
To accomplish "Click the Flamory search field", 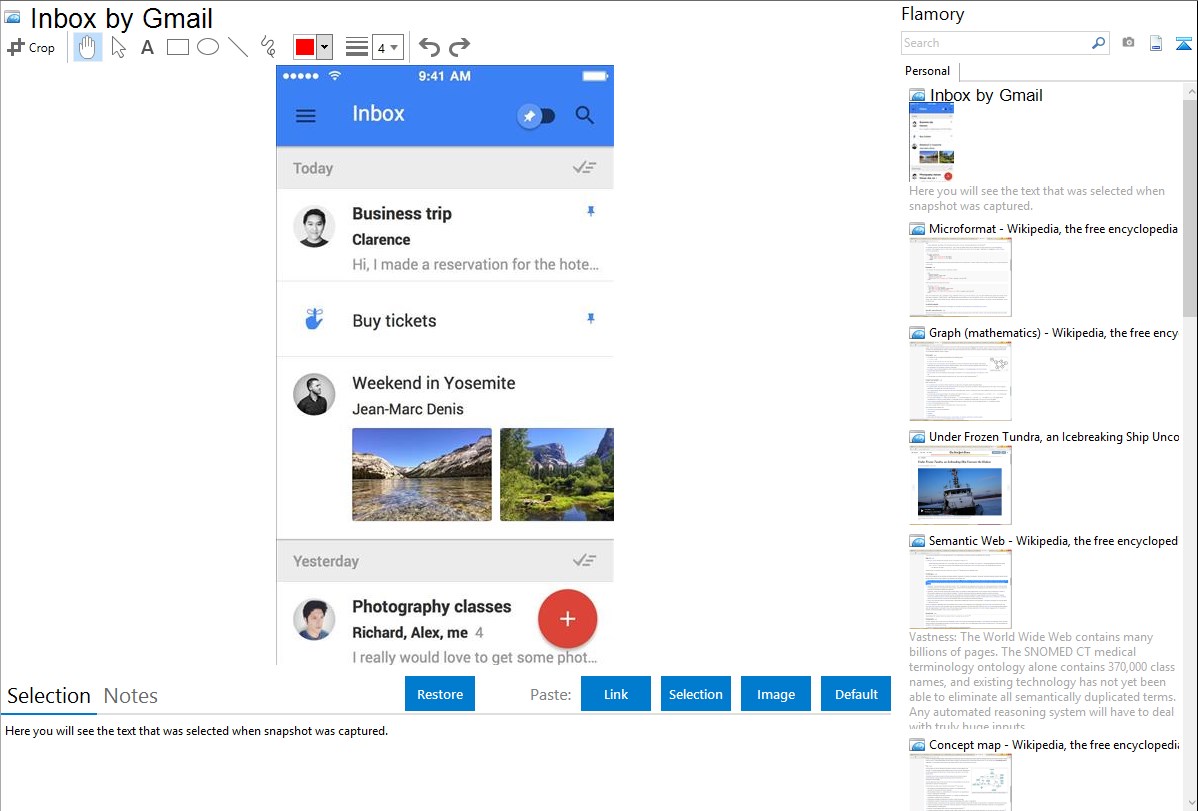I will coord(995,43).
